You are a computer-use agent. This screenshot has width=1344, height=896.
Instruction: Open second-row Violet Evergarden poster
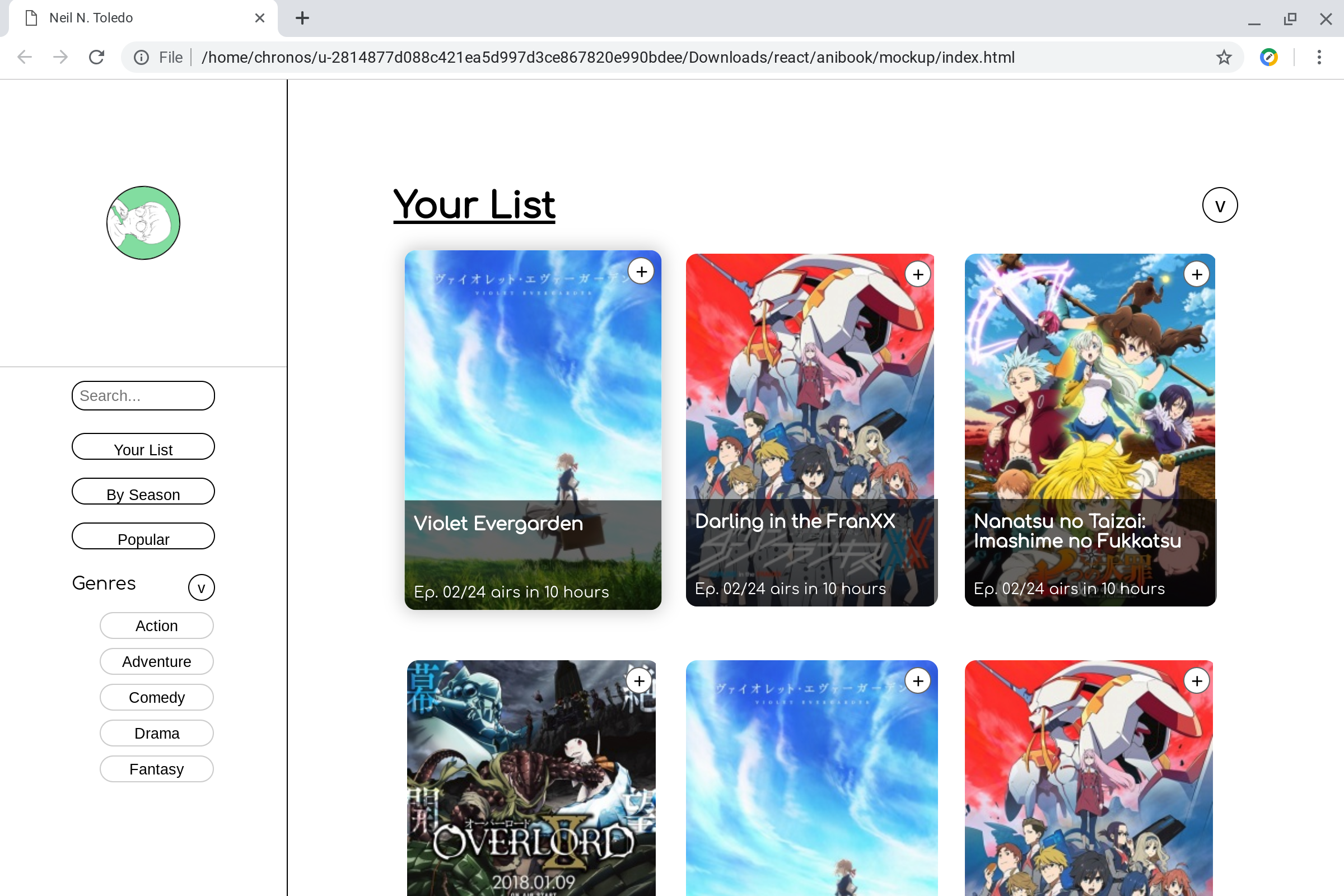[x=811, y=778]
